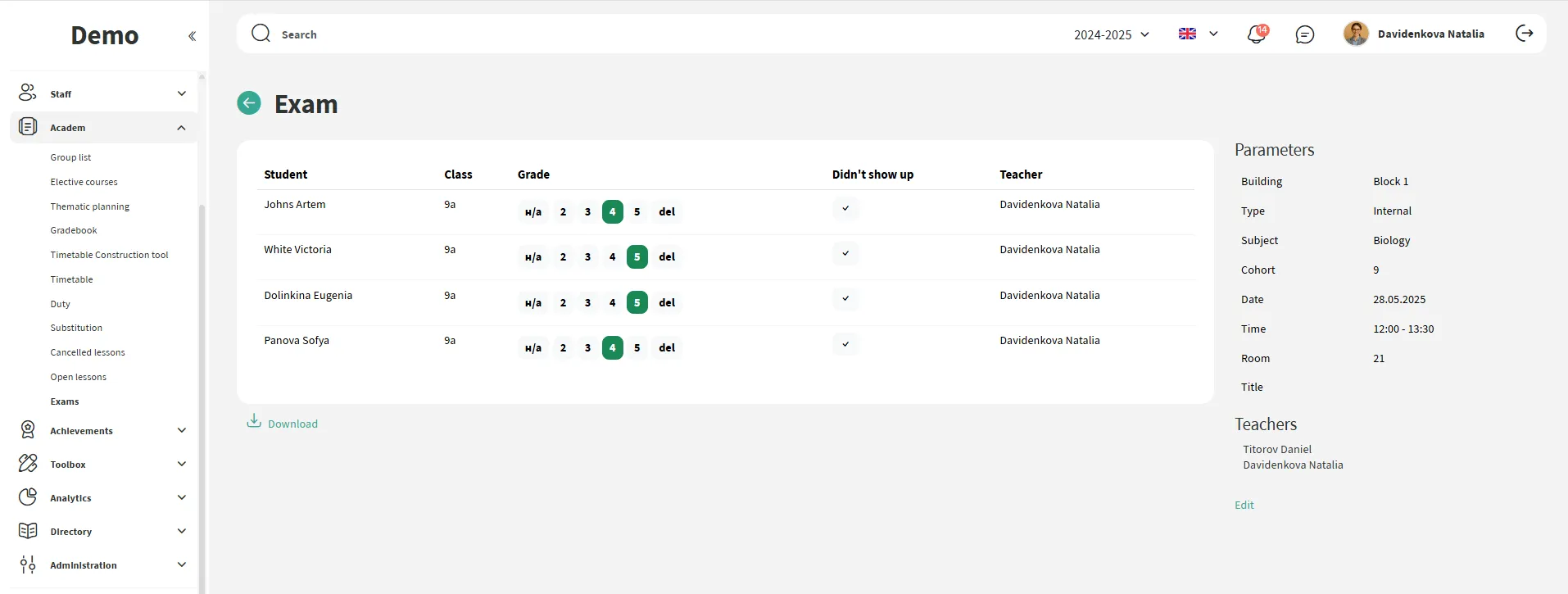The image size is (1568, 594).
Task: Toggle didn't show up for White Victoria
Action: (845, 254)
